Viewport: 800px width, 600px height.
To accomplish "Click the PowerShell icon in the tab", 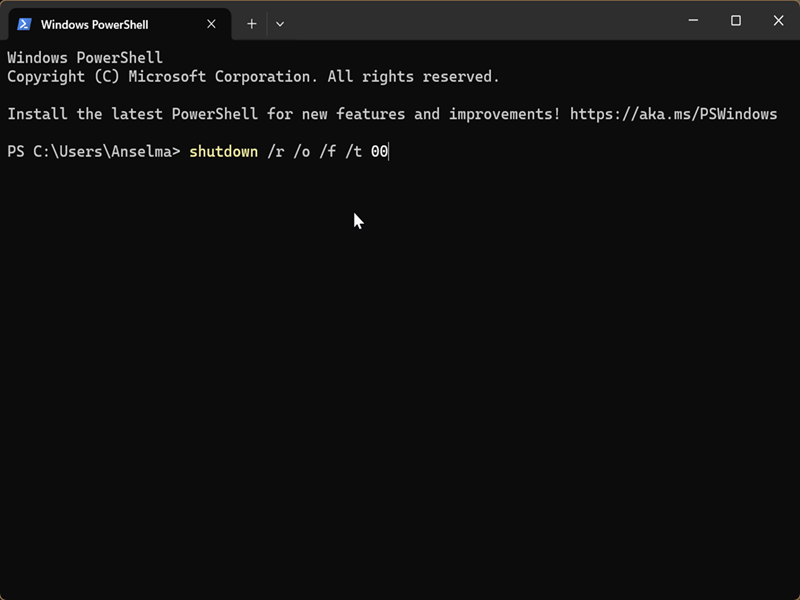I will 25,24.
